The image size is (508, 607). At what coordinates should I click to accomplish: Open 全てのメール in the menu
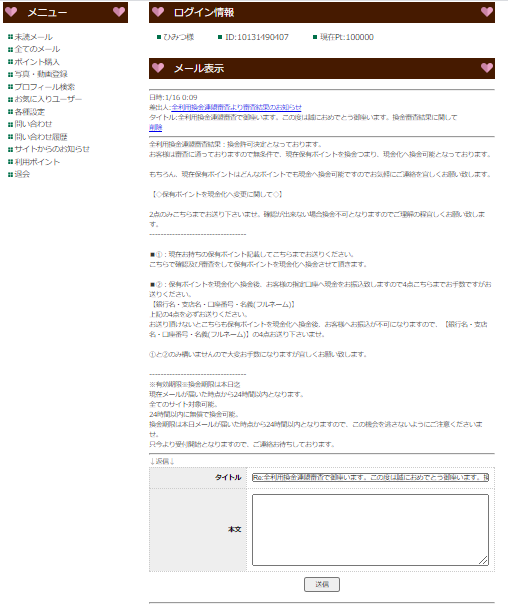pos(37,49)
